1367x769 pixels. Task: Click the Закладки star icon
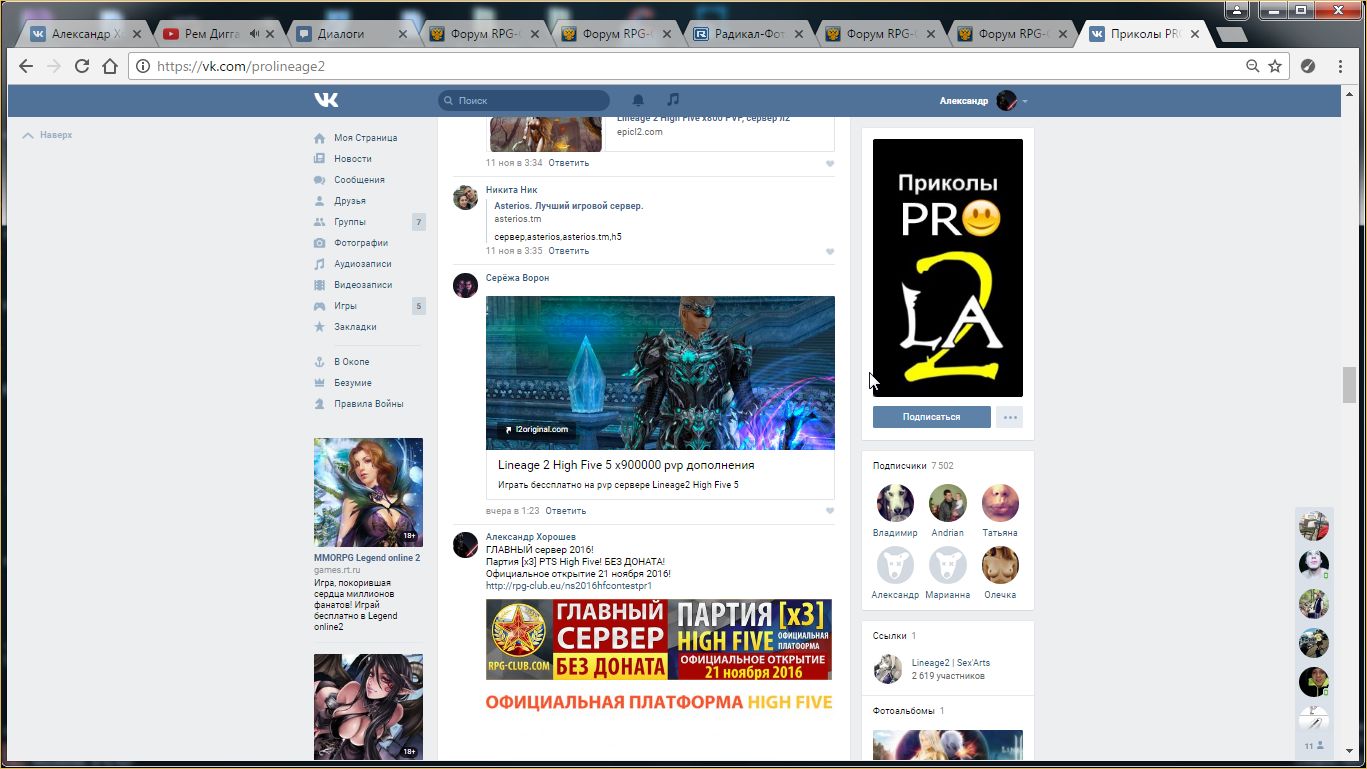pyautogui.click(x=320, y=327)
